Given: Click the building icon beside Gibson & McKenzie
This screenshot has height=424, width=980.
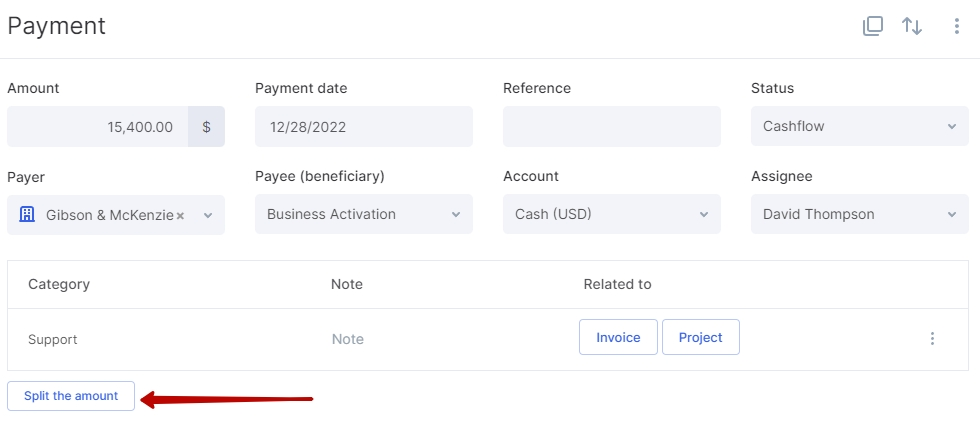Looking at the screenshot, I should (27, 215).
